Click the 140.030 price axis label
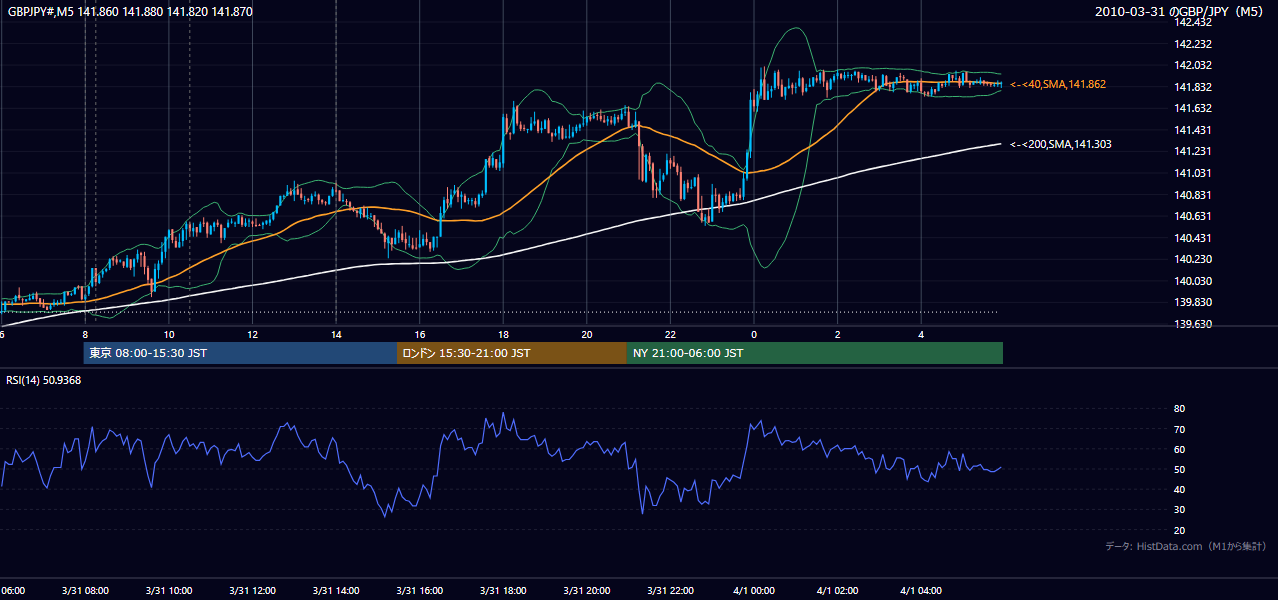 point(1194,281)
